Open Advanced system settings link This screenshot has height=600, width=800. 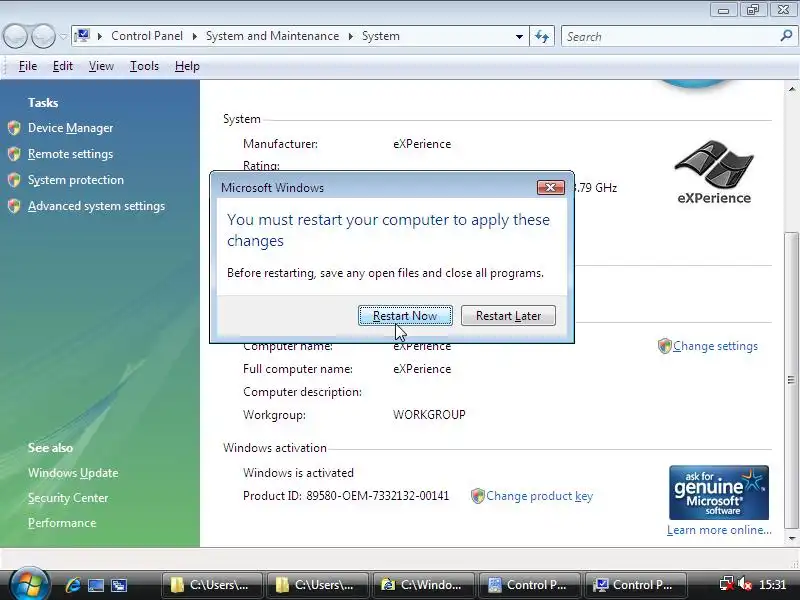96,206
